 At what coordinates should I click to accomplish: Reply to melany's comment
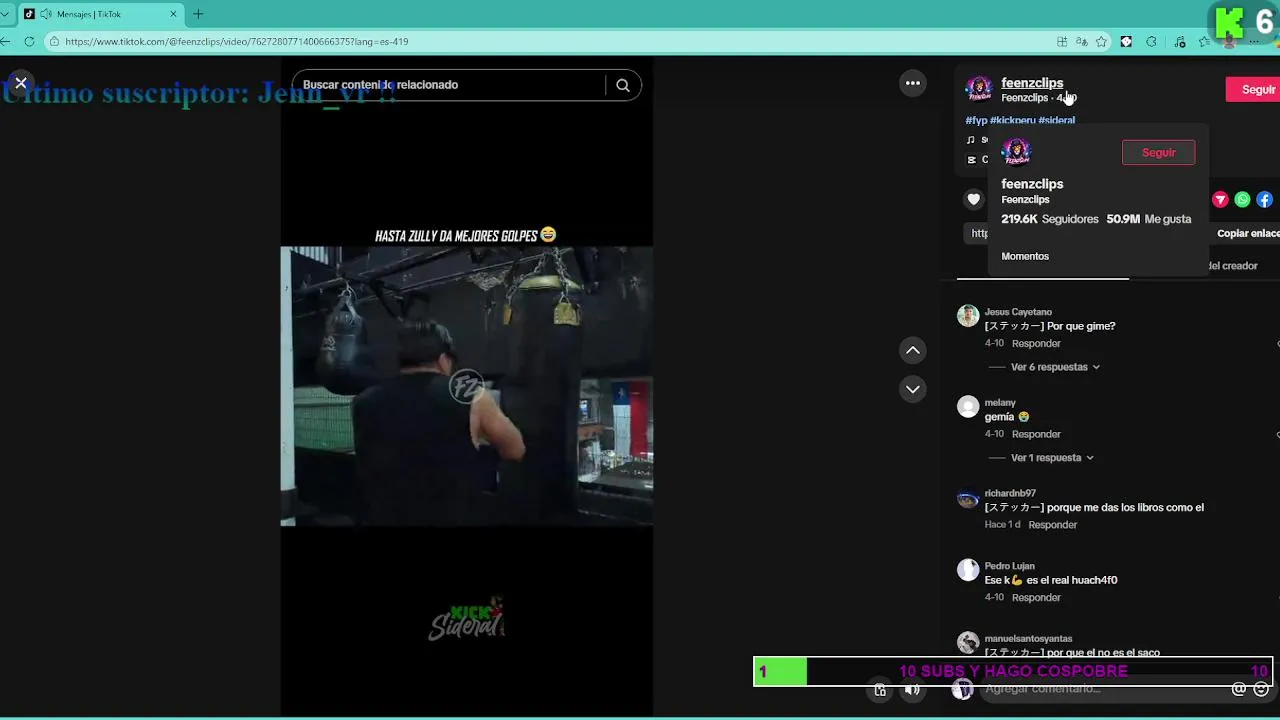coord(1036,435)
